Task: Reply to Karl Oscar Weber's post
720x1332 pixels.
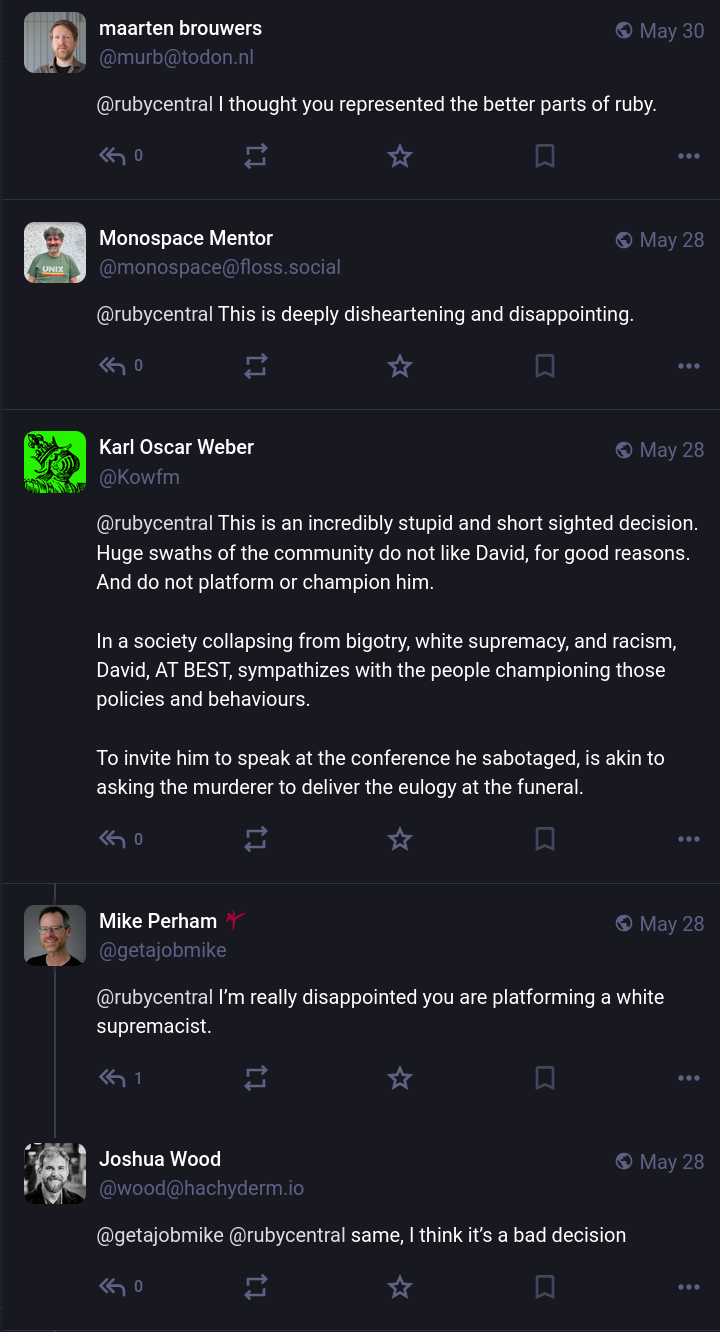Action: (112, 839)
